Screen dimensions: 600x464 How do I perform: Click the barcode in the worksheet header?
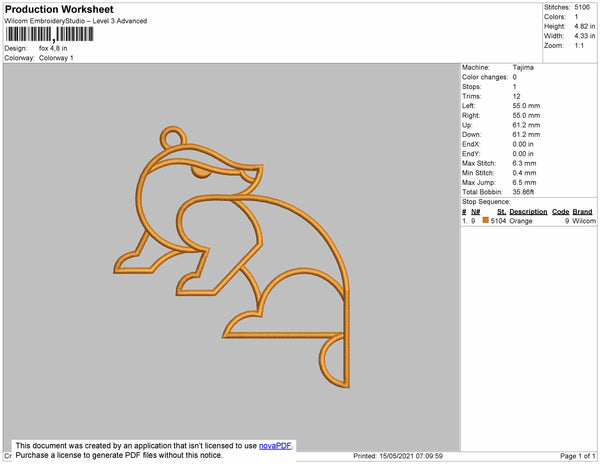click(49, 34)
